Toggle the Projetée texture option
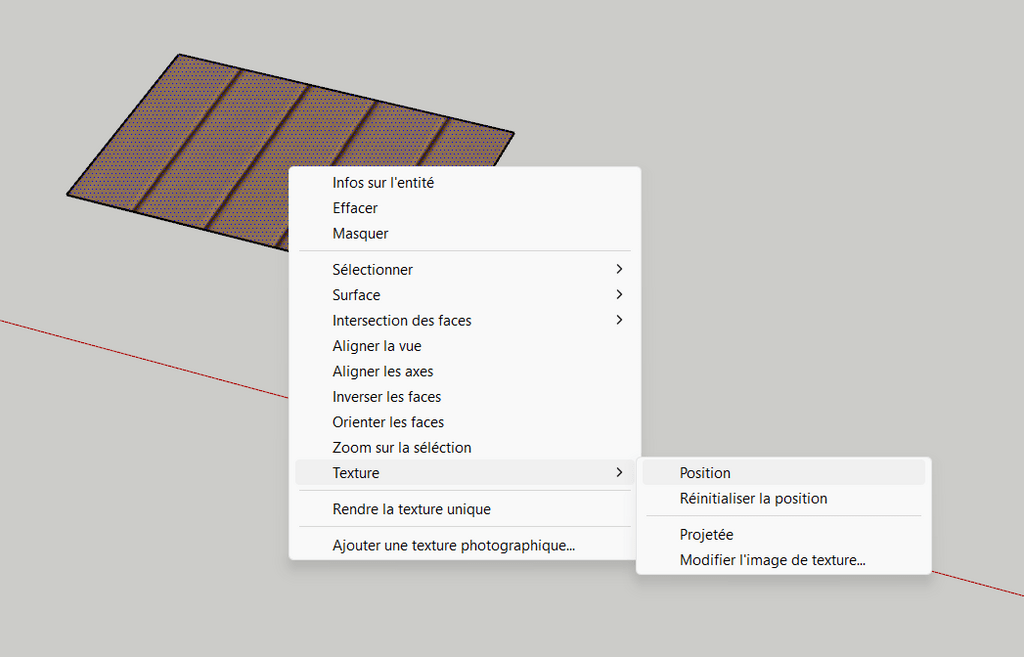This screenshot has width=1024, height=657. 784,535
